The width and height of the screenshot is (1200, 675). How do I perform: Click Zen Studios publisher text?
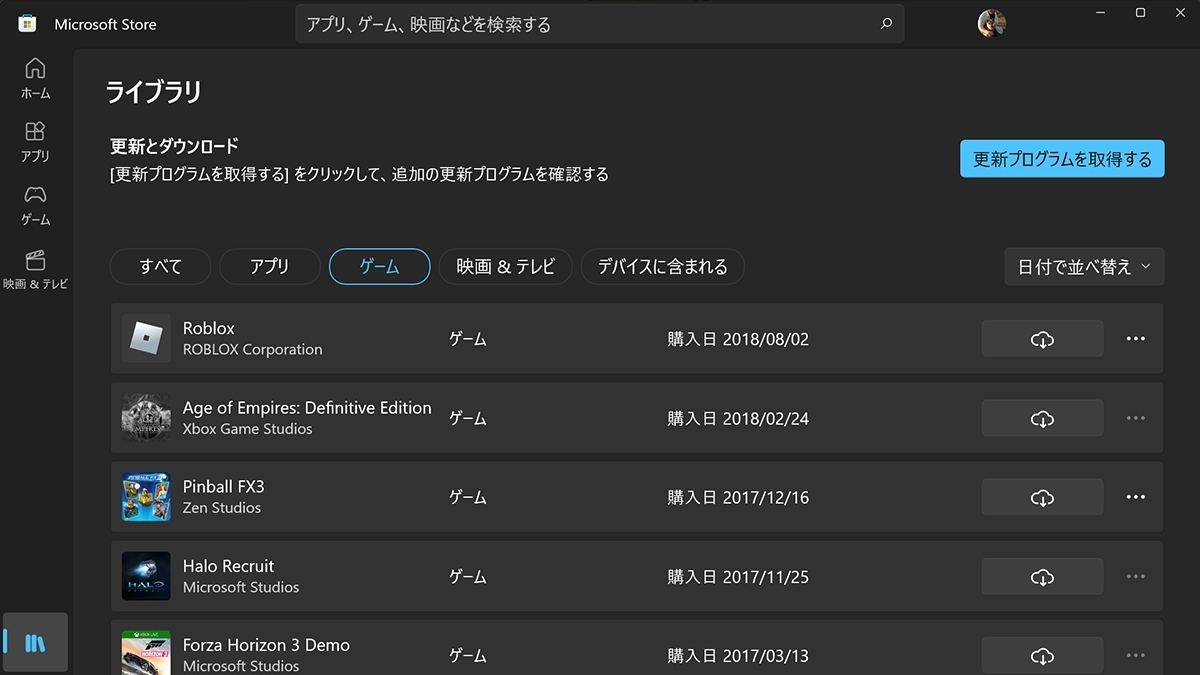click(x=221, y=508)
